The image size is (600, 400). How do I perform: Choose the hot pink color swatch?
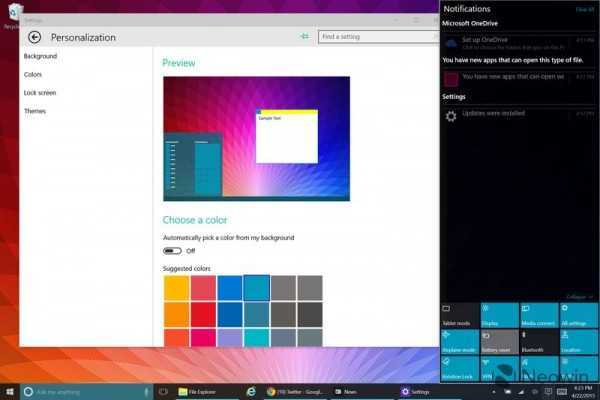[203, 338]
